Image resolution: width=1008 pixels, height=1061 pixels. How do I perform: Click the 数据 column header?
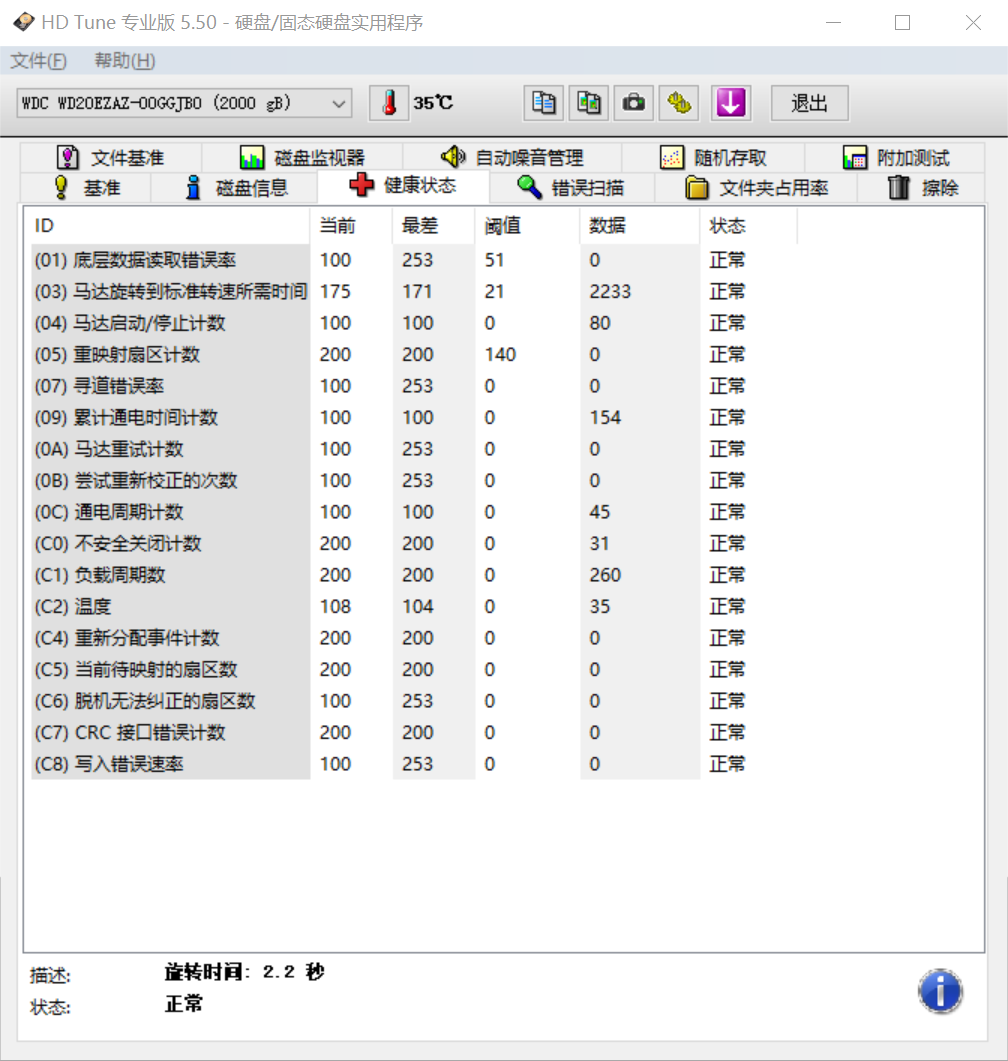click(640, 225)
